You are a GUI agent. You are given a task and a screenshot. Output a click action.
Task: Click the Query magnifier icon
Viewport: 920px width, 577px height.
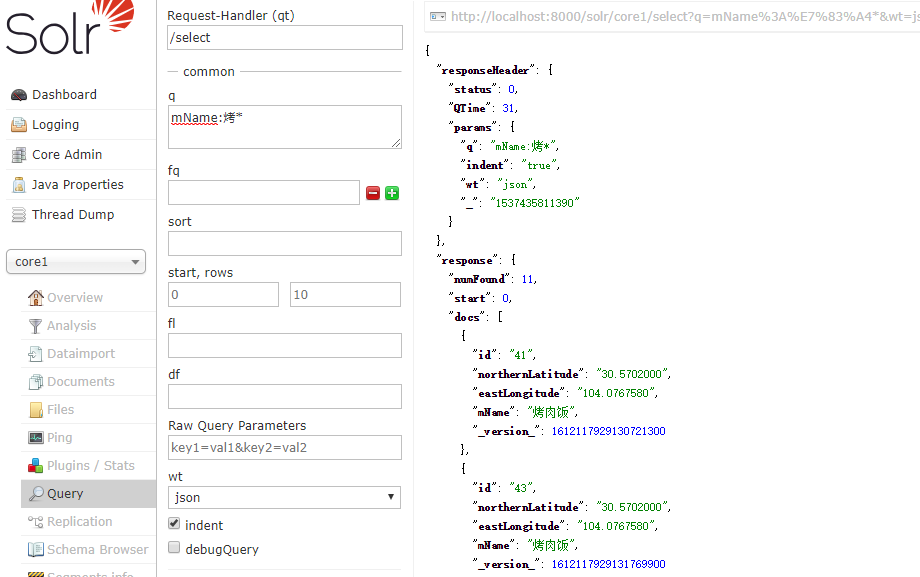point(36,494)
